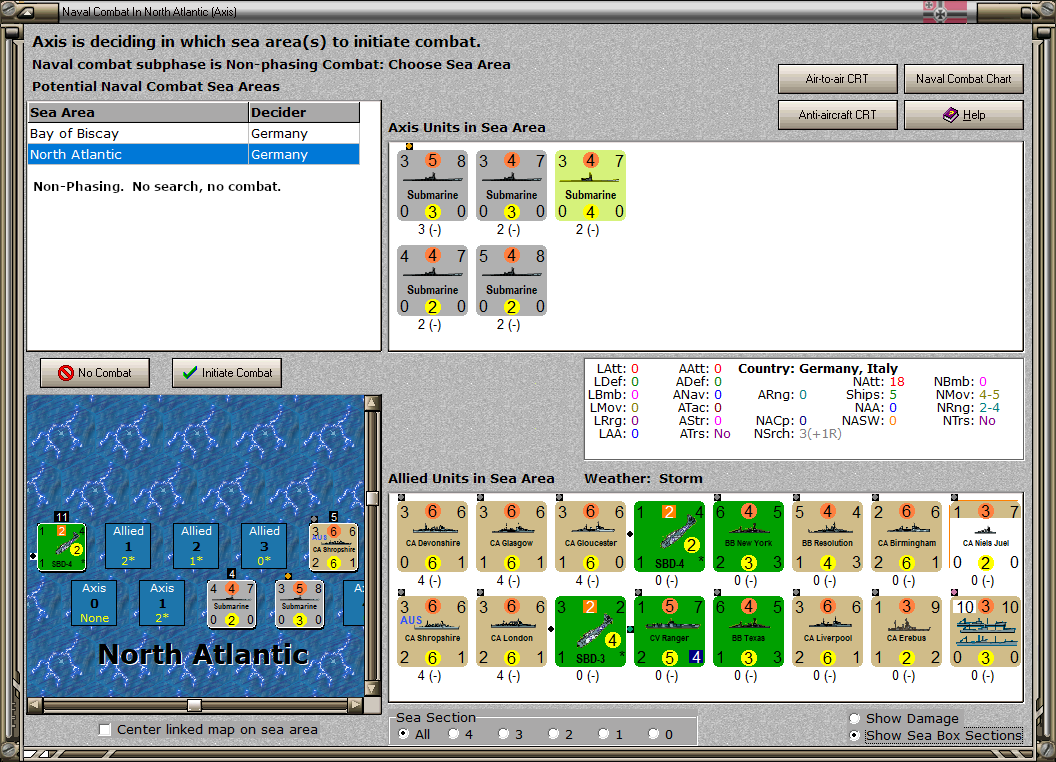1056x762 pixels.
Task: Select sea section 1 radio
Action: pyautogui.click(x=603, y=734)
